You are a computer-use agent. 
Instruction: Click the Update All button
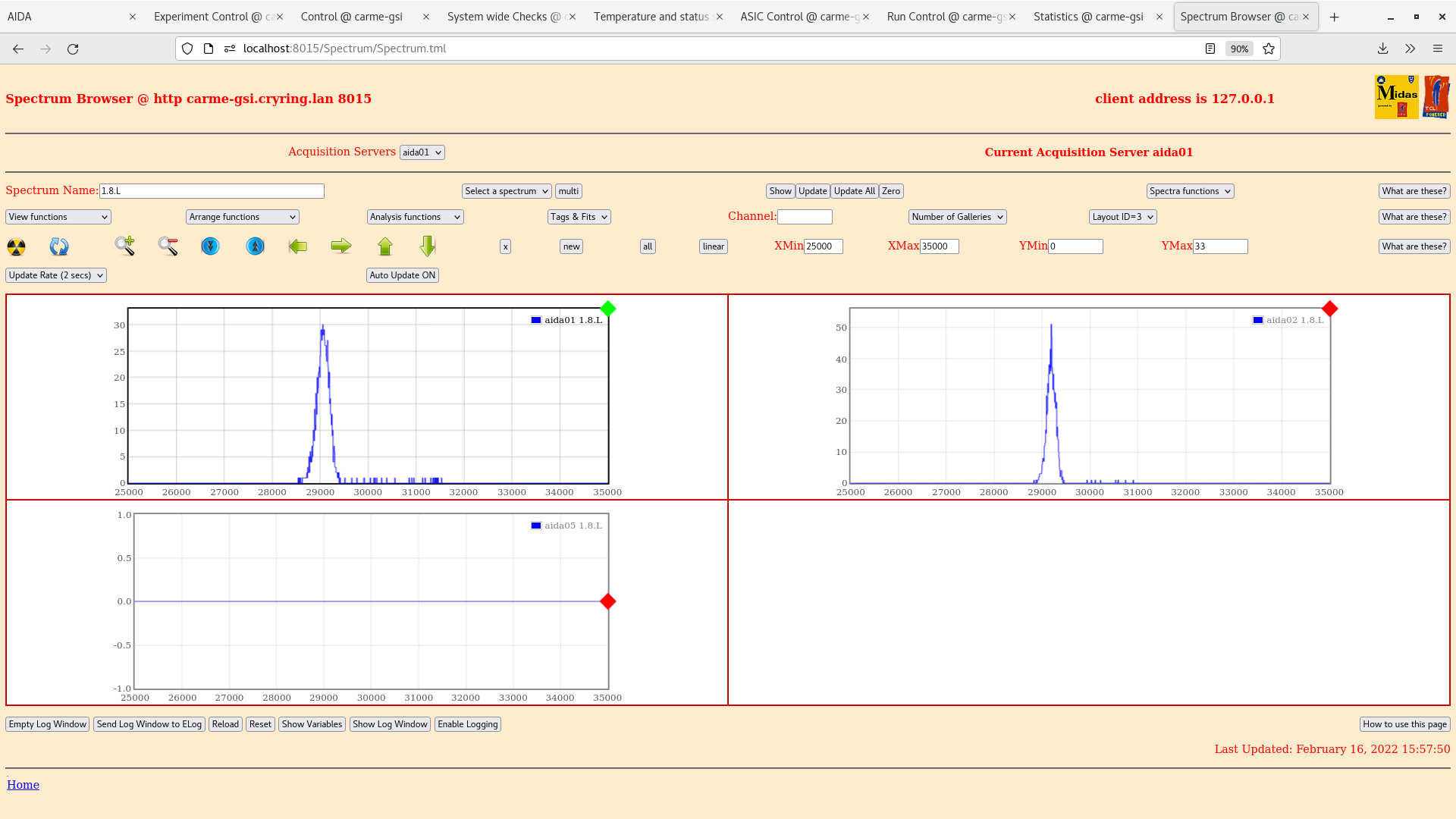[854, 191]
